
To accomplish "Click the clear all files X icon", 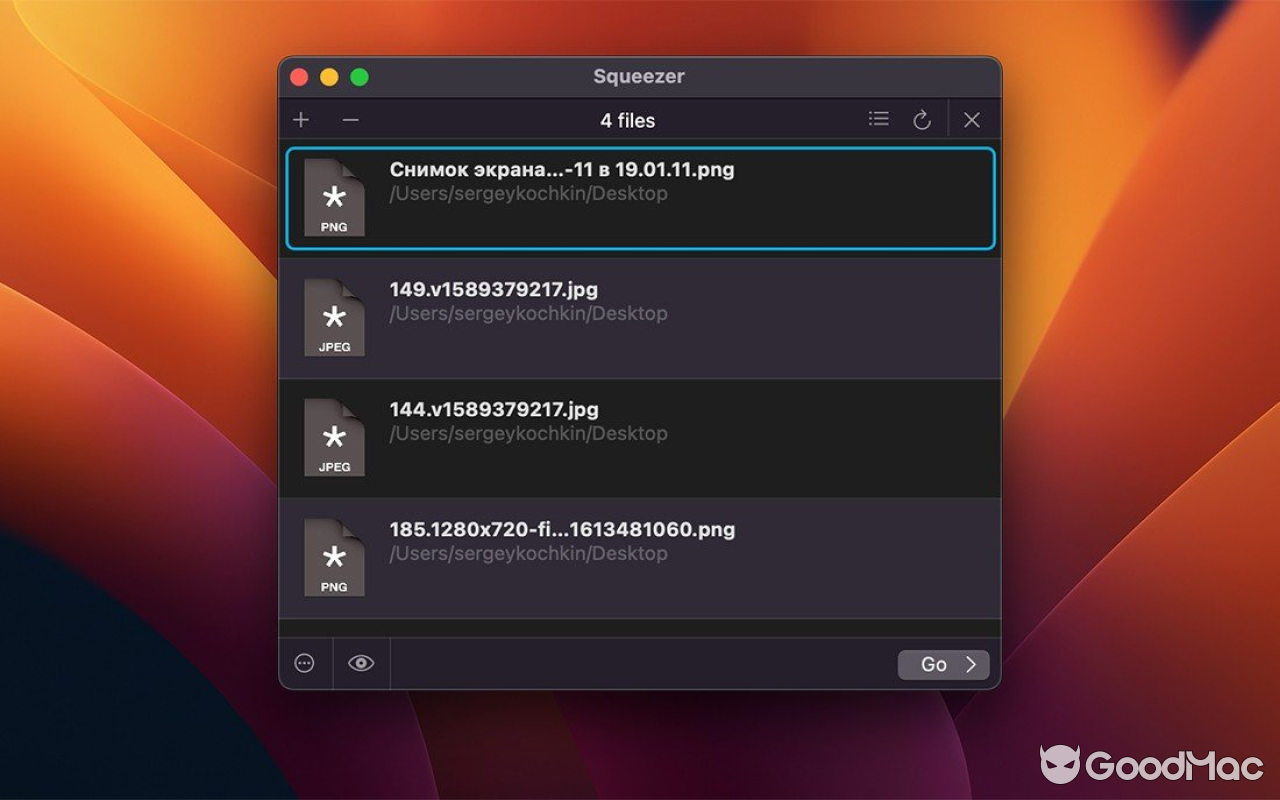I will (971, 119).
